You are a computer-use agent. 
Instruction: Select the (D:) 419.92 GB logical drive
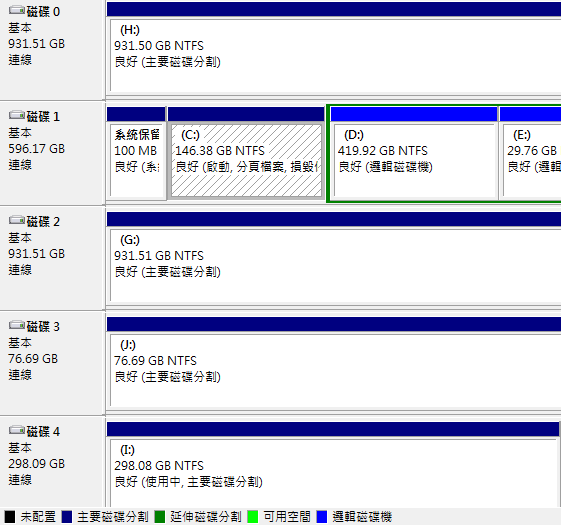pyautogui.click(x=414, y=160)
